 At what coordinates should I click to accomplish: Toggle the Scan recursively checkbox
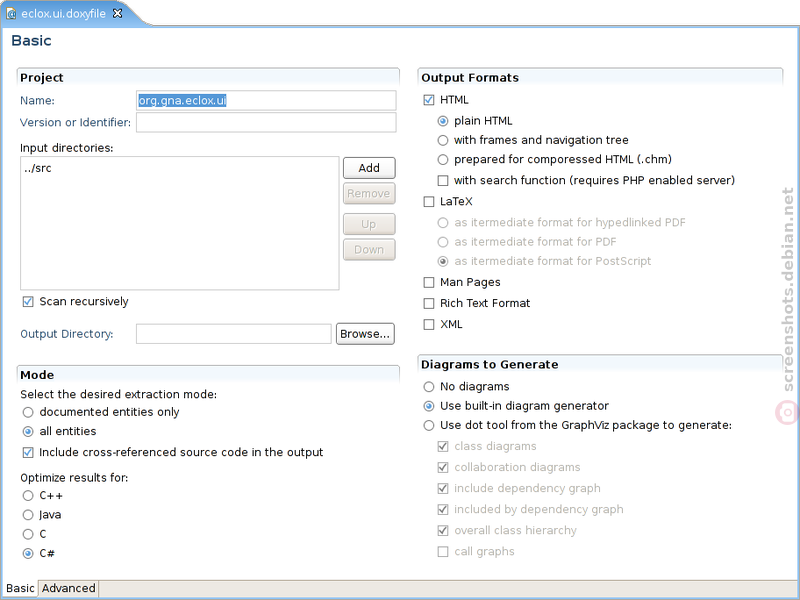tap(28, 302)
